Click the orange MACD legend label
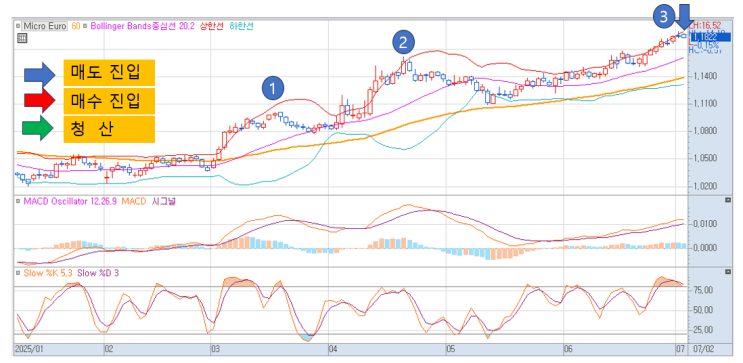 pos(134,201)
